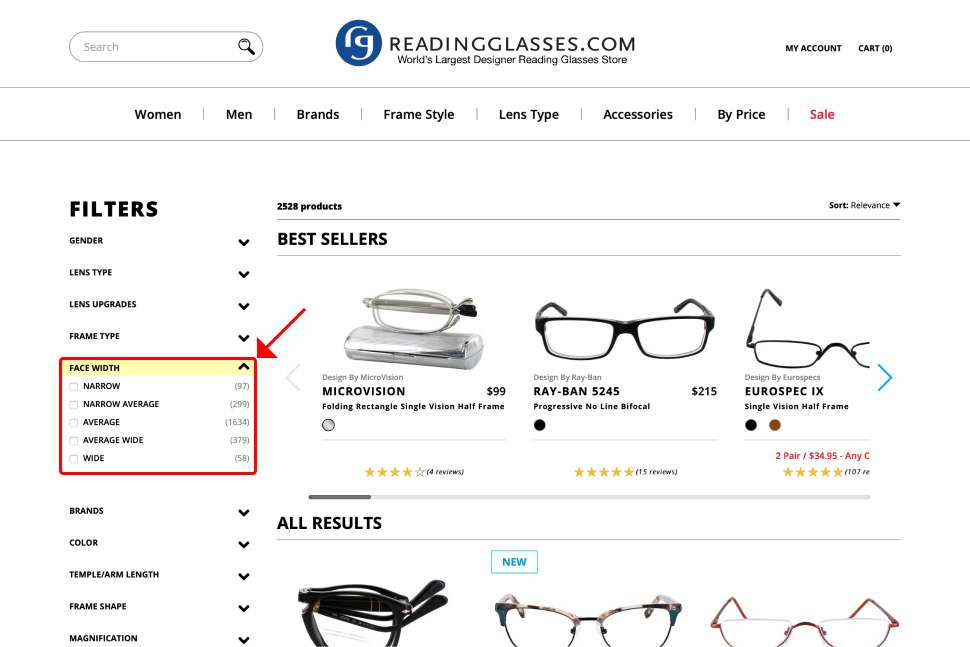
Task: Open the Frame Style menu
Action: pyautogui.click(x=419, y=114)
